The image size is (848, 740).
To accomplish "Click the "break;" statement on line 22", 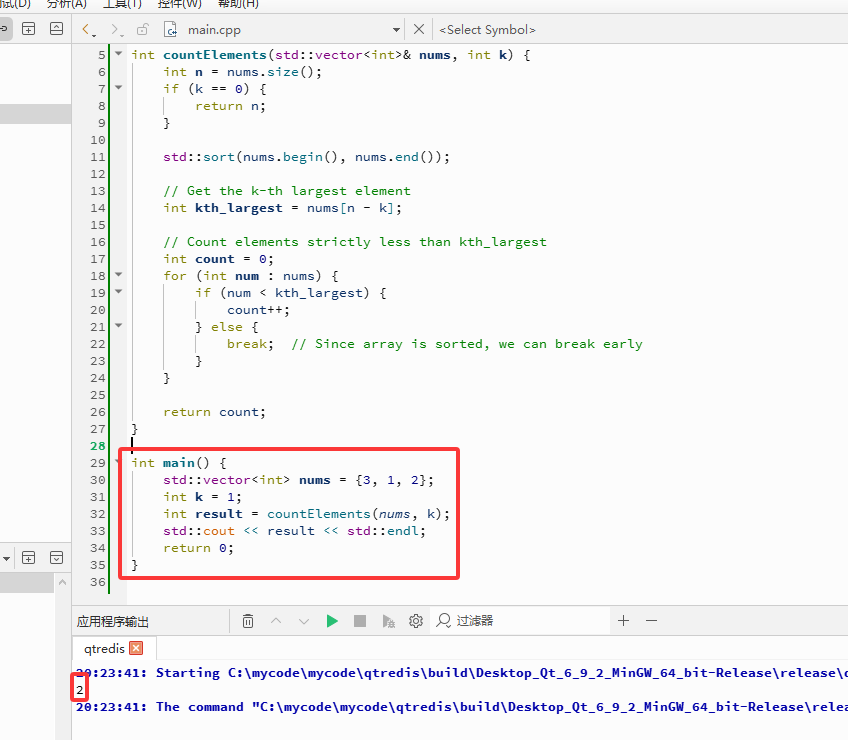I will coord(250,344).
